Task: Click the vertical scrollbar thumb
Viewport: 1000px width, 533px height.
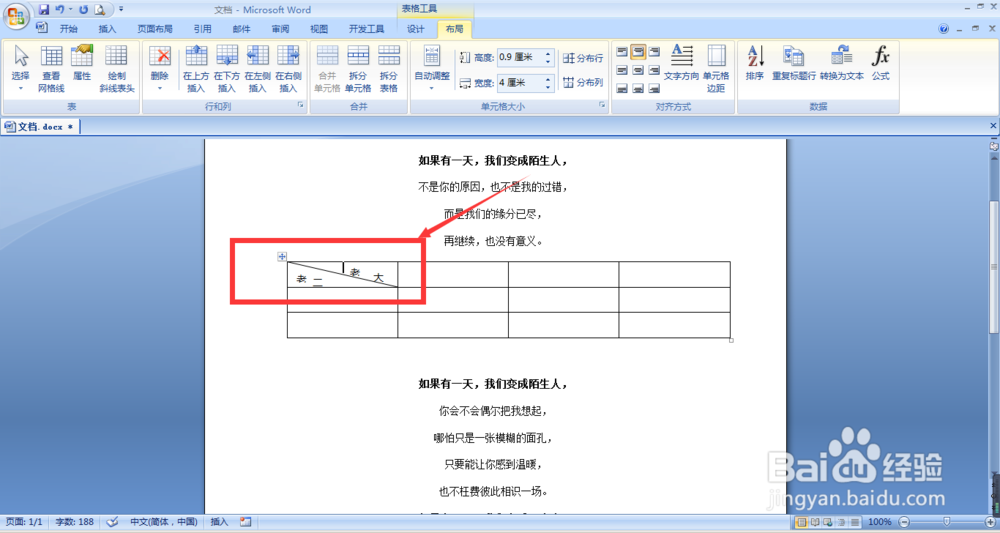Action: [x=994, y=266]
